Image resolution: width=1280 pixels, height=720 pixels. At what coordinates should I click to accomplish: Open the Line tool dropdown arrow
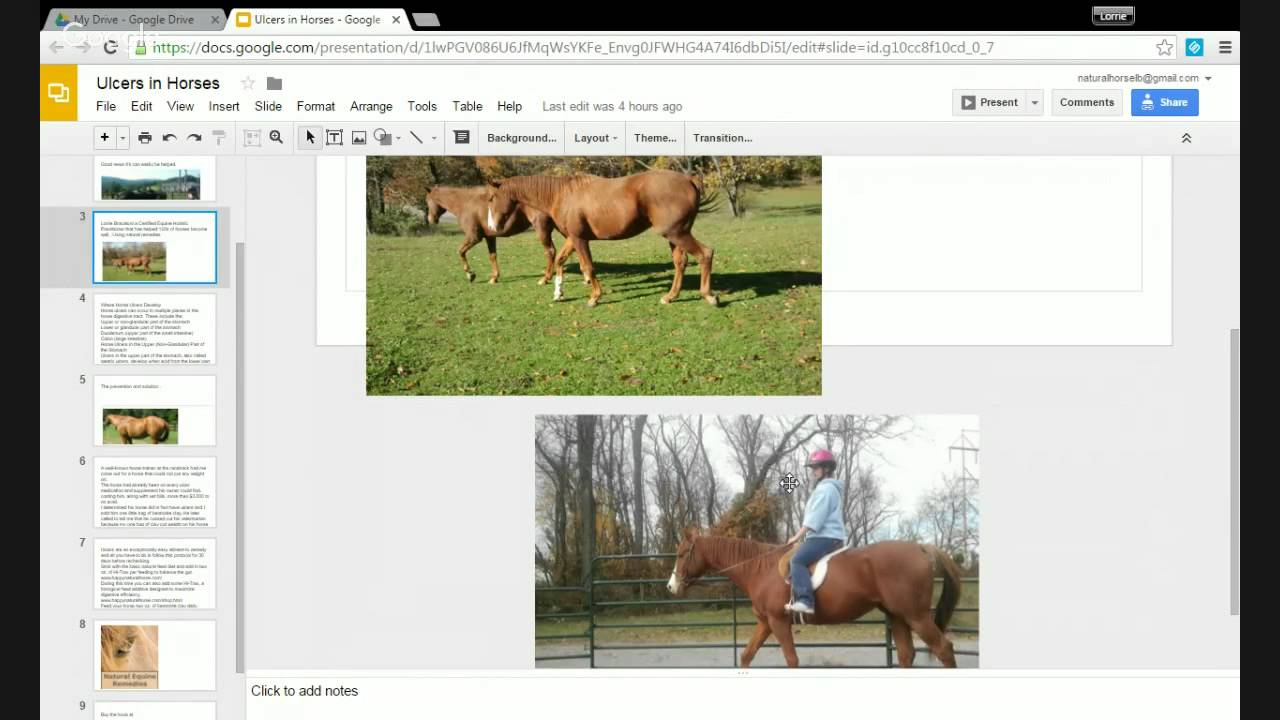[433, 138]
